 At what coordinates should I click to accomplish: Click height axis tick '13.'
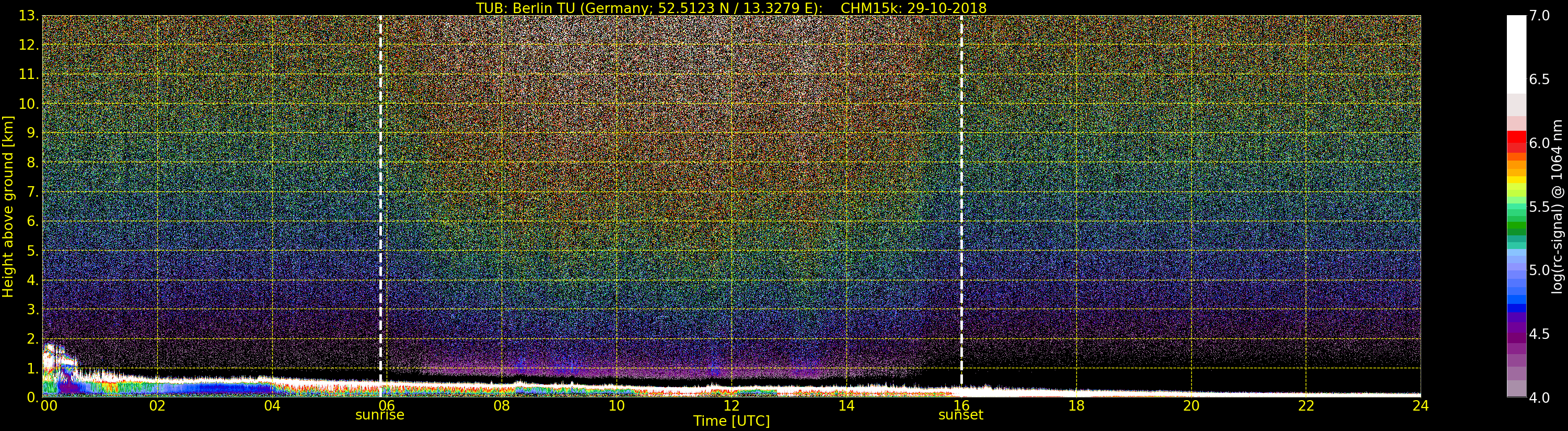pos(29,16)
